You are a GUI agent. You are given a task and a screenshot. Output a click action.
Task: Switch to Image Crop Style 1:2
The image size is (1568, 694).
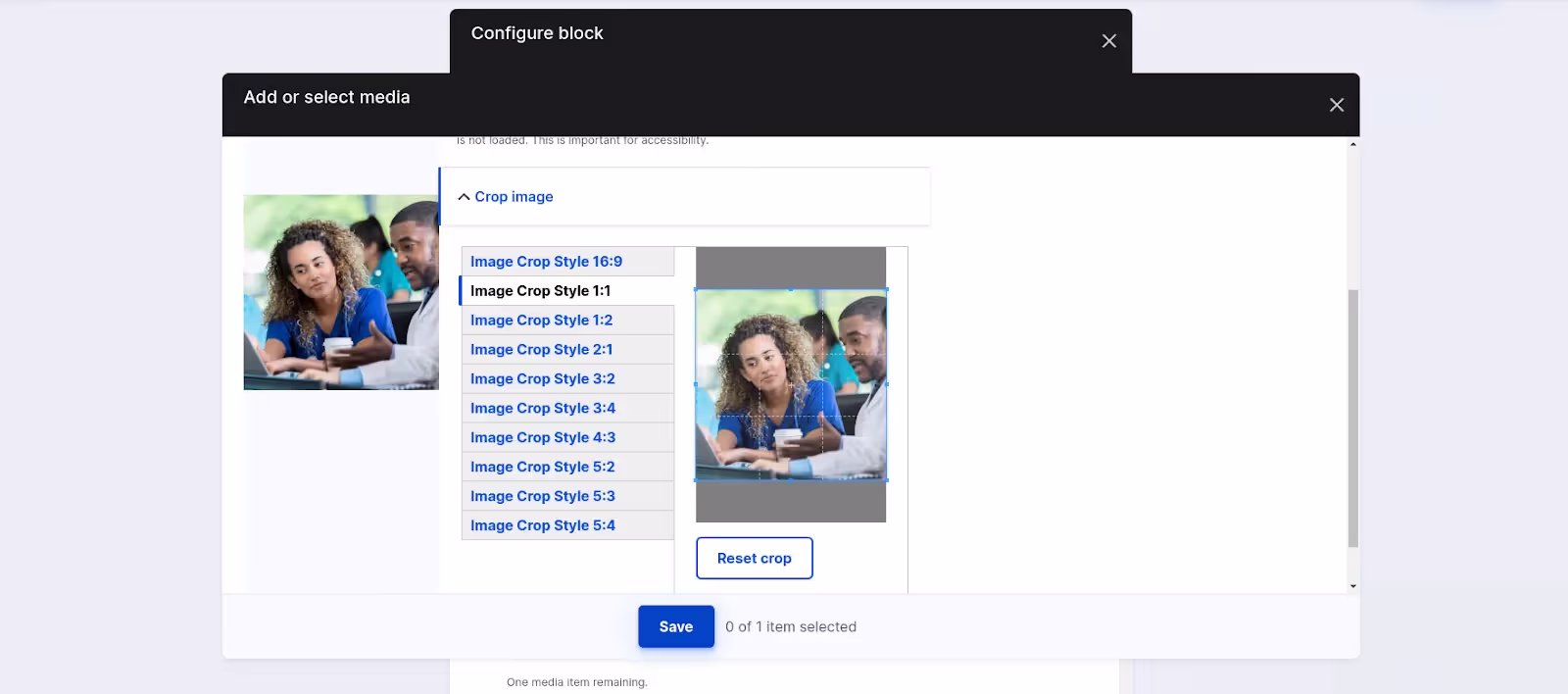click(567, 321)
